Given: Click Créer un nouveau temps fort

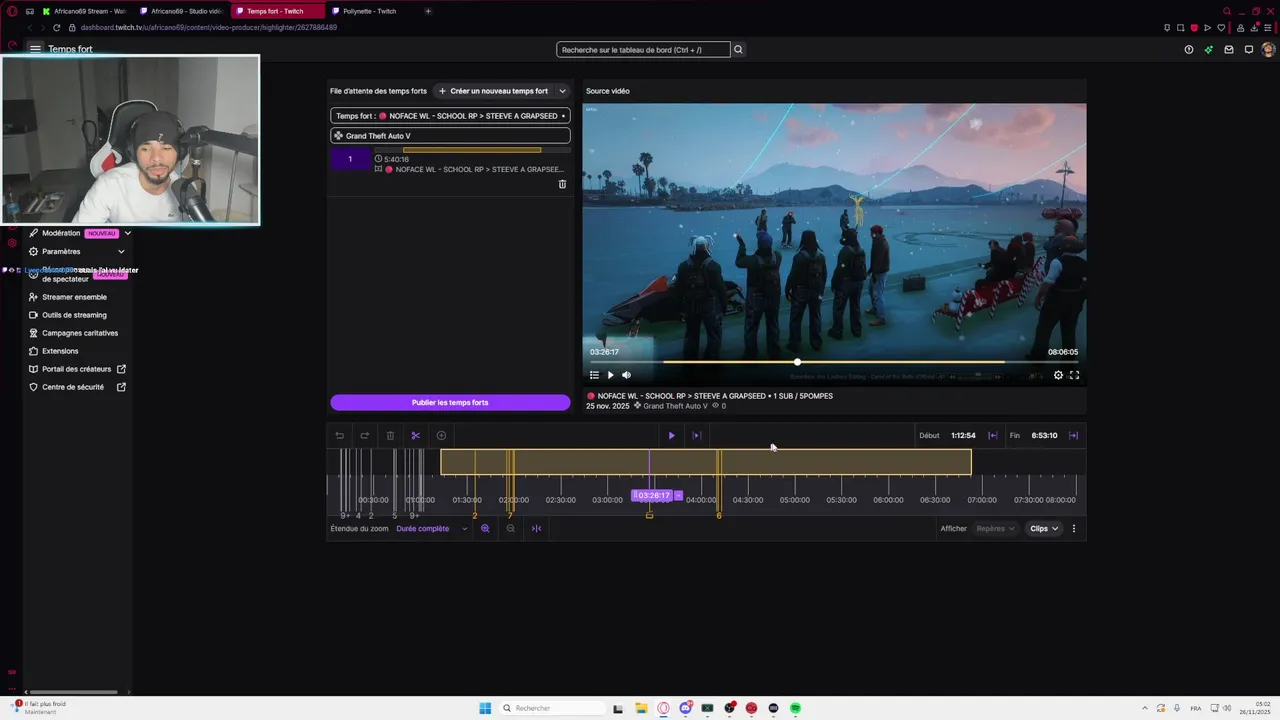Looking at the screenshot, I should 494,91.
